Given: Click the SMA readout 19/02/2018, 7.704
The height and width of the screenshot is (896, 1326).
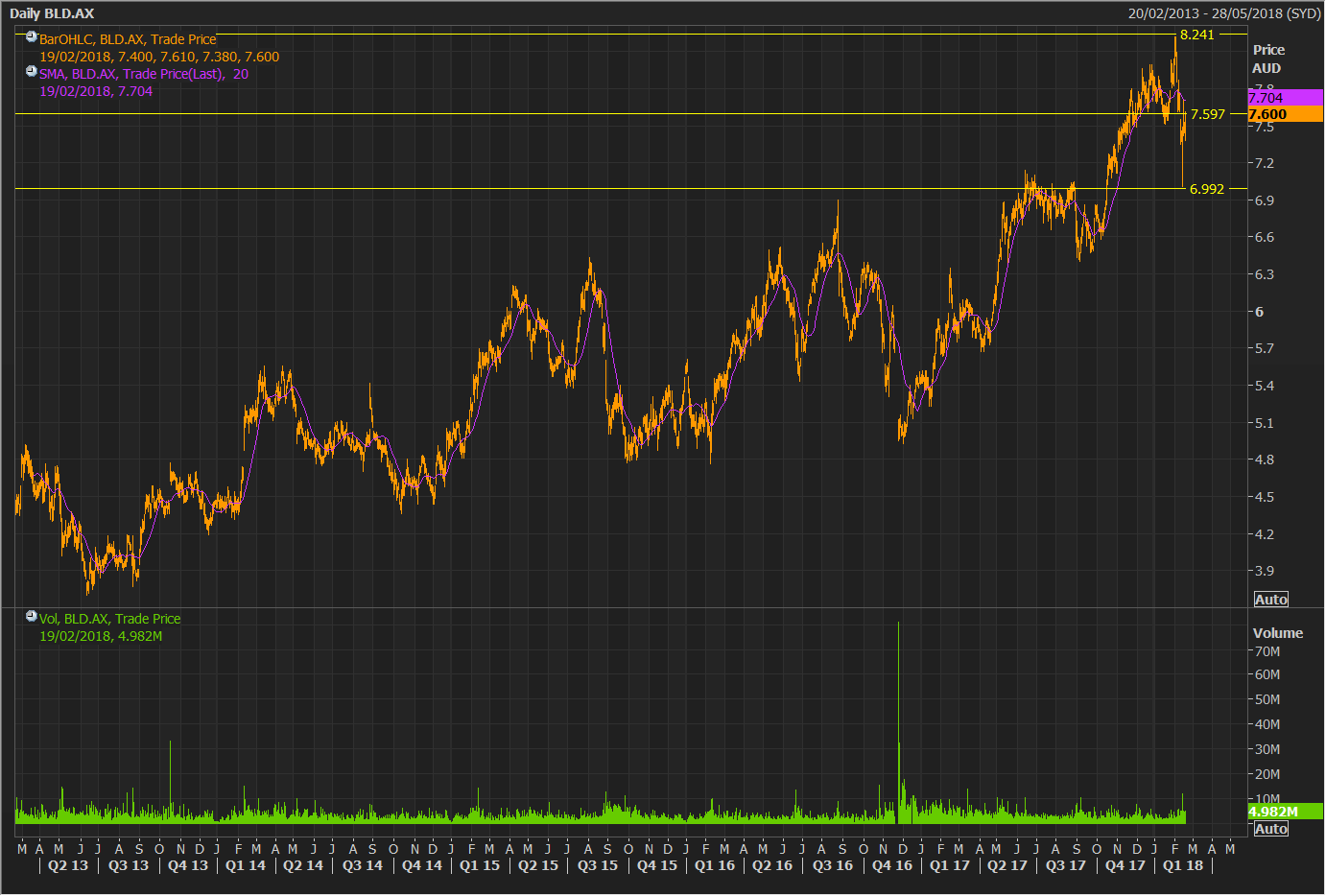Looking at the screenshot, I should [x=96, y=91].
